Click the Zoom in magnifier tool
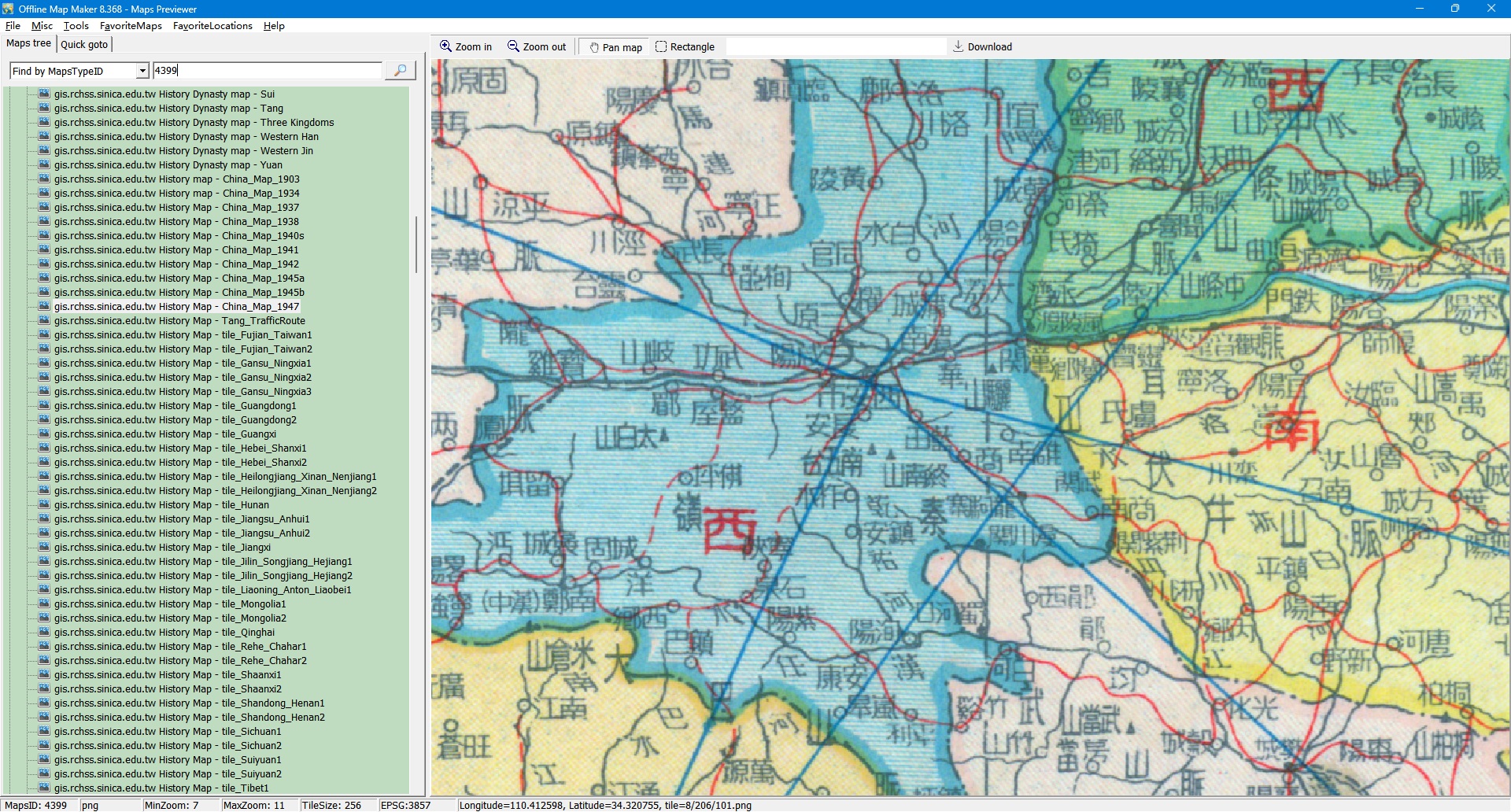Screen dimensions: 1511x812 [466, 47]
